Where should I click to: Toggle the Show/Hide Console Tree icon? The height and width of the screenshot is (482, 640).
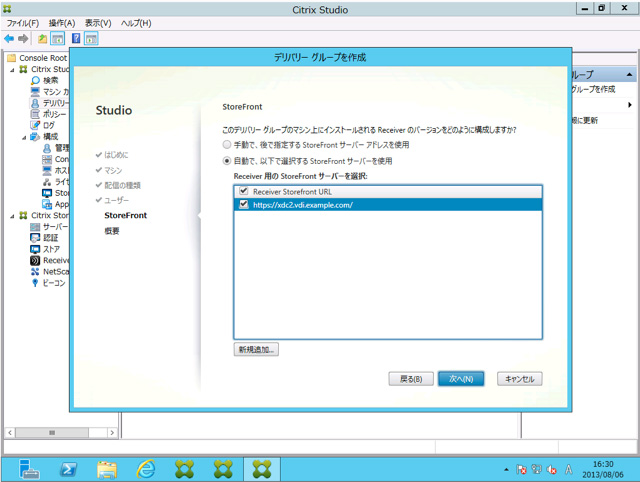click(58, 39)
